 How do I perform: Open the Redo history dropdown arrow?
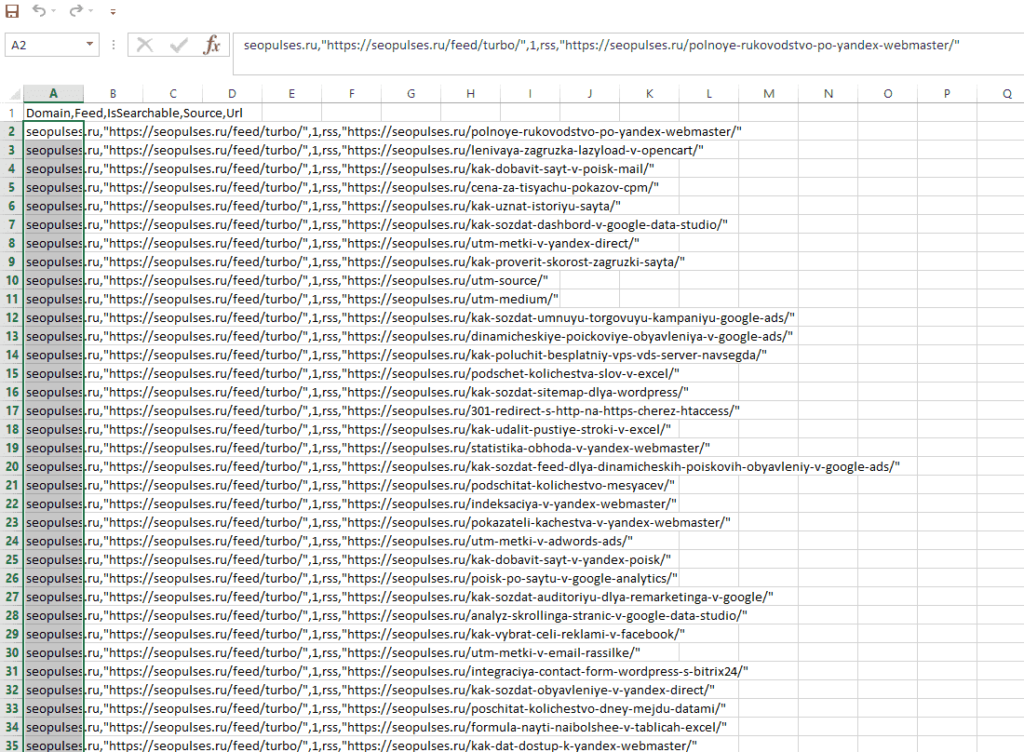pos(91,11)
